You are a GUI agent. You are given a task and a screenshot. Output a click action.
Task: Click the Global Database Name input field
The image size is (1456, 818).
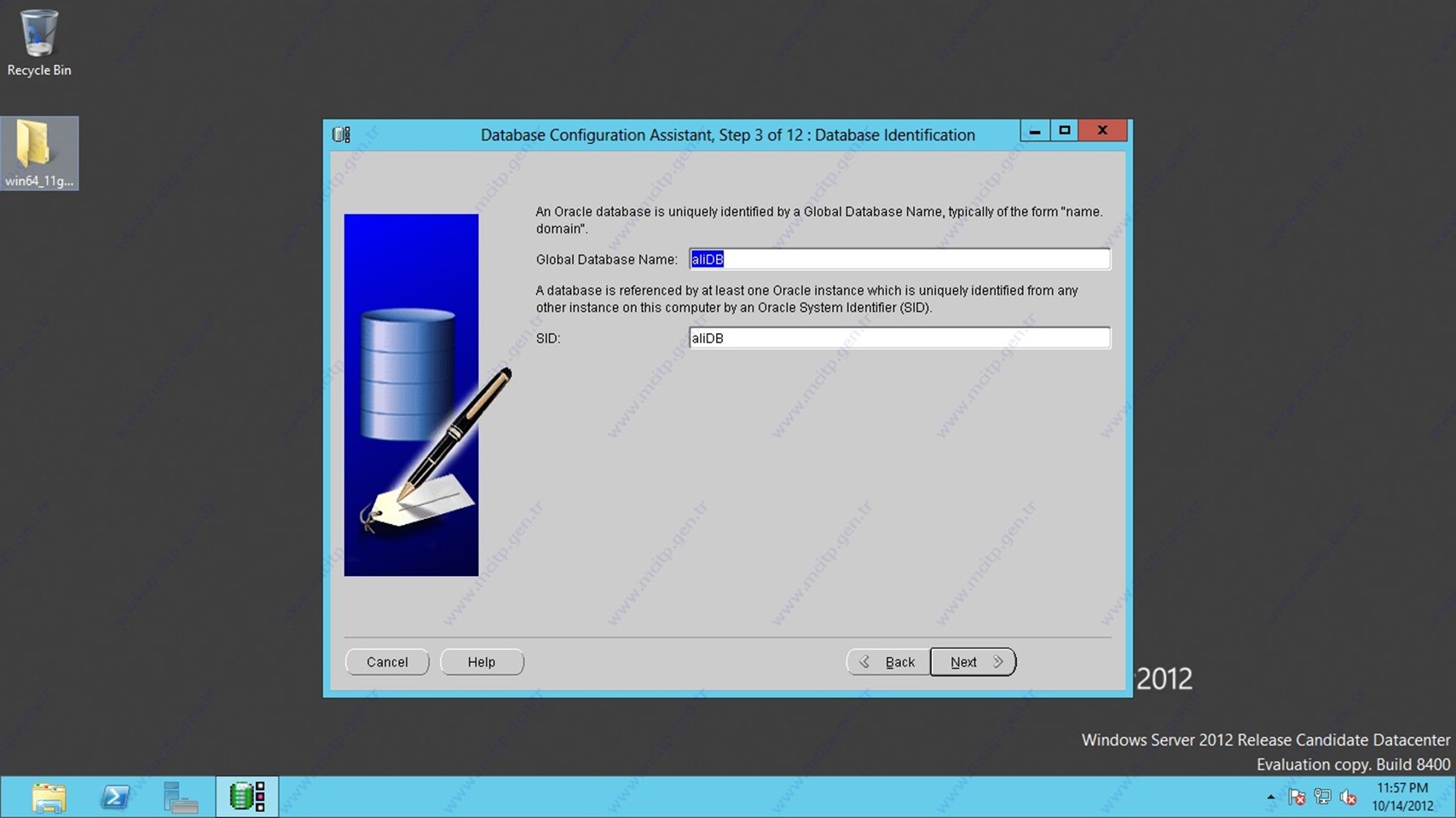click(899, 259)
